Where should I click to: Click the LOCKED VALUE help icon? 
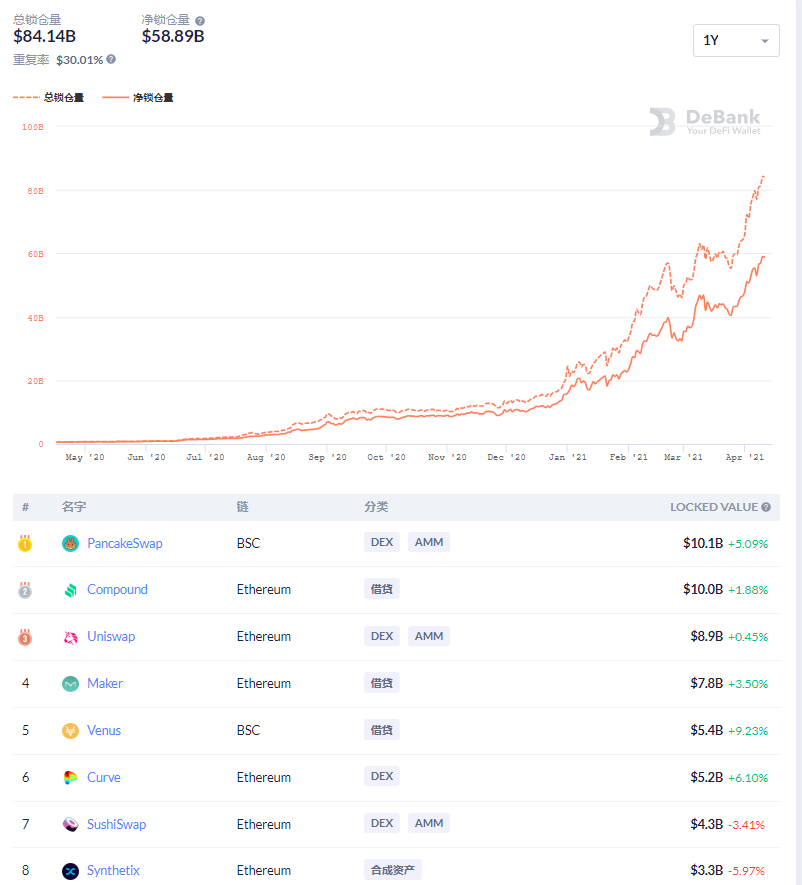[x=766, y=507]
